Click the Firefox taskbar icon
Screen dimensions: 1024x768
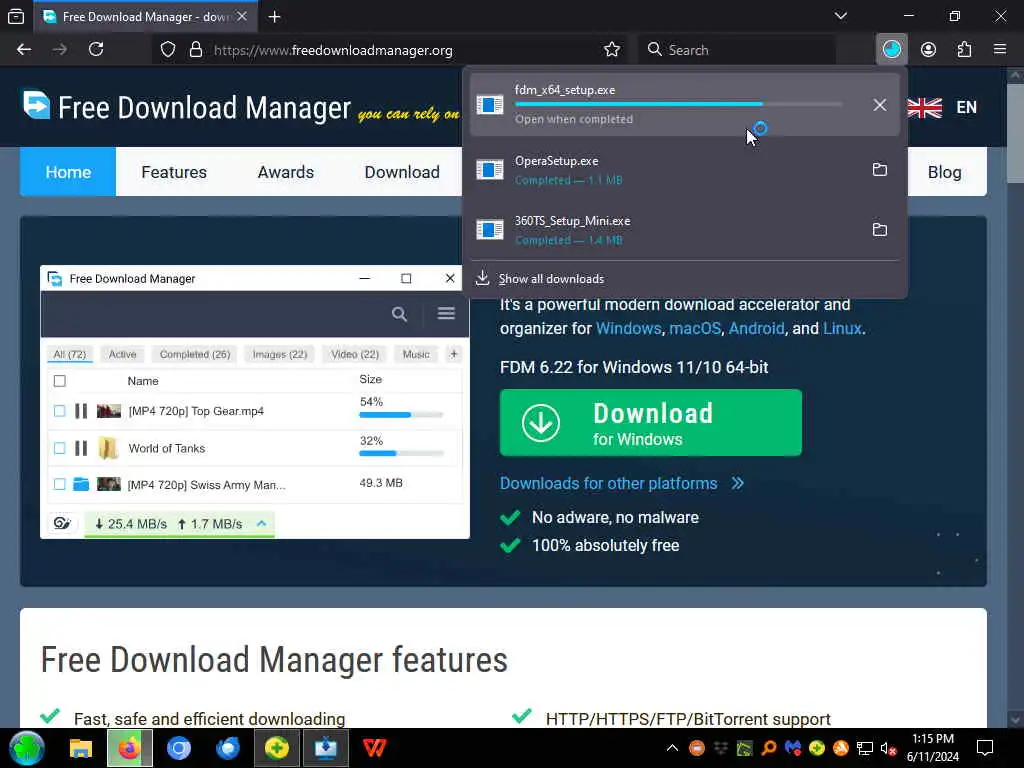click(x=130, y=748)
